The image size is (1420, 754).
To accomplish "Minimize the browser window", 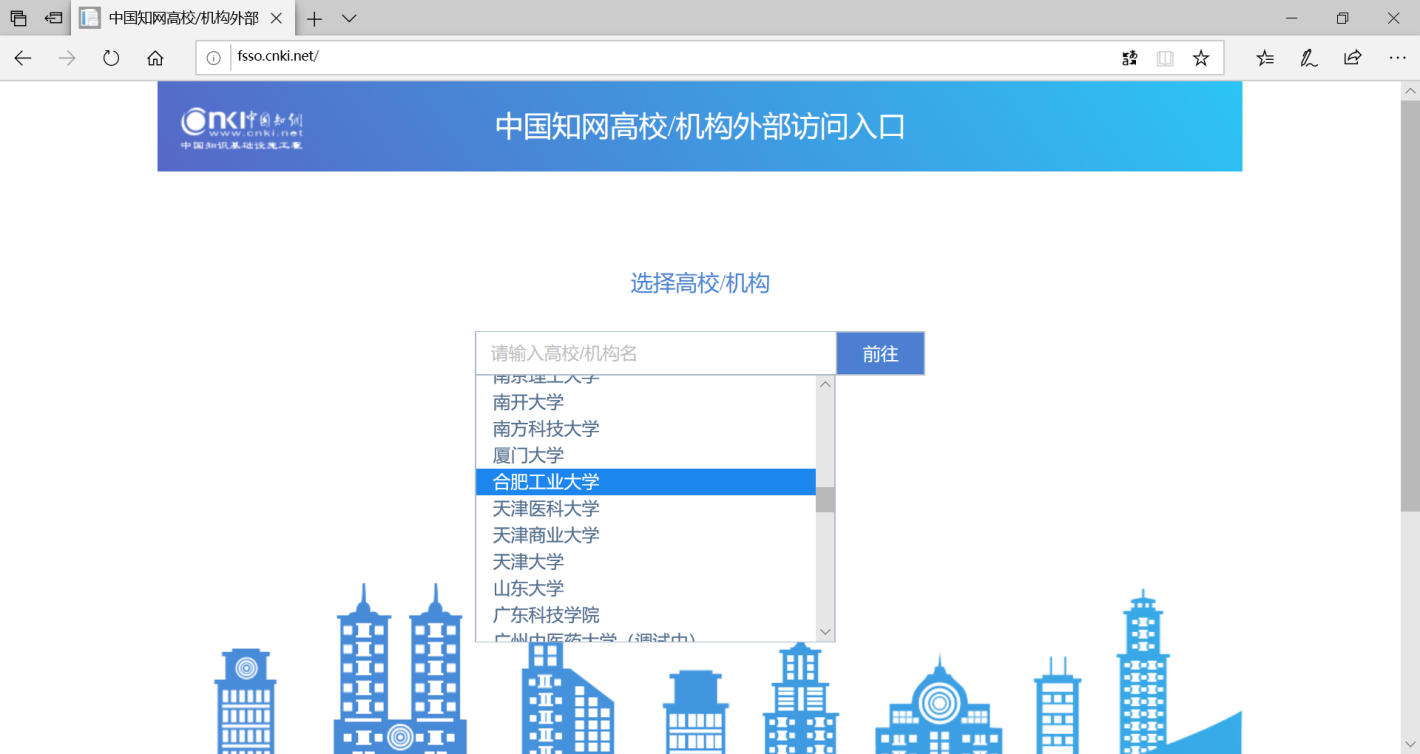I will pos(1292,18).
